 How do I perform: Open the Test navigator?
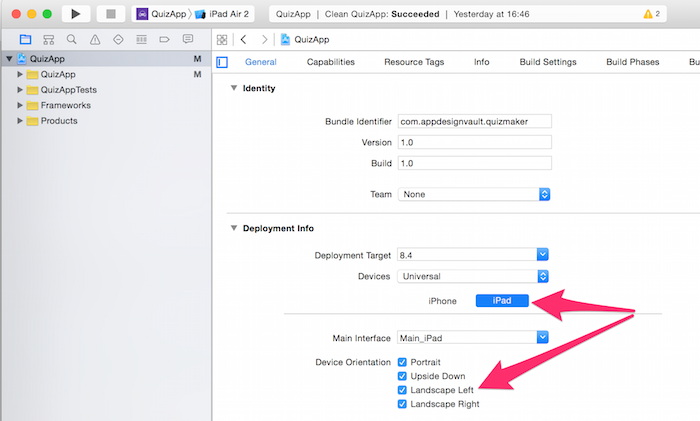tap(118, 39)
